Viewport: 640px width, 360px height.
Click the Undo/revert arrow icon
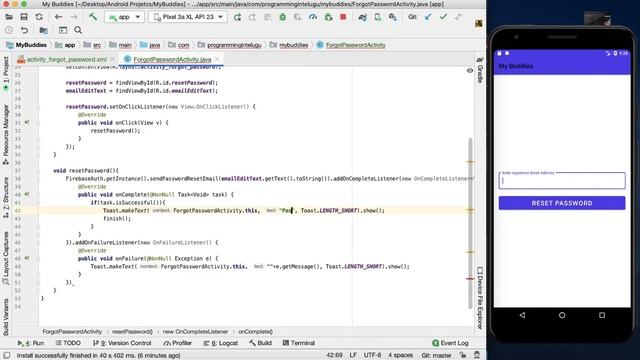coord(24,30)
